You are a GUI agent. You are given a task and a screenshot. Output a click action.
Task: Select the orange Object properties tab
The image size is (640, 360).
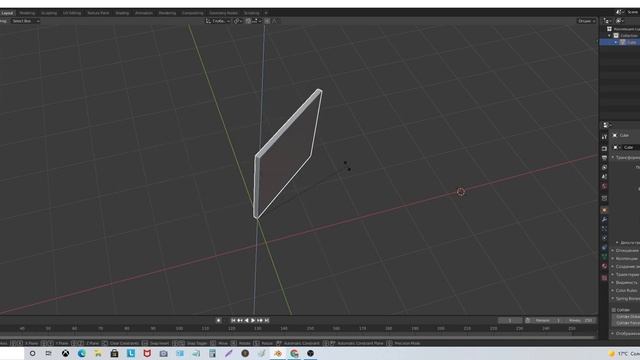coord(604,210)
